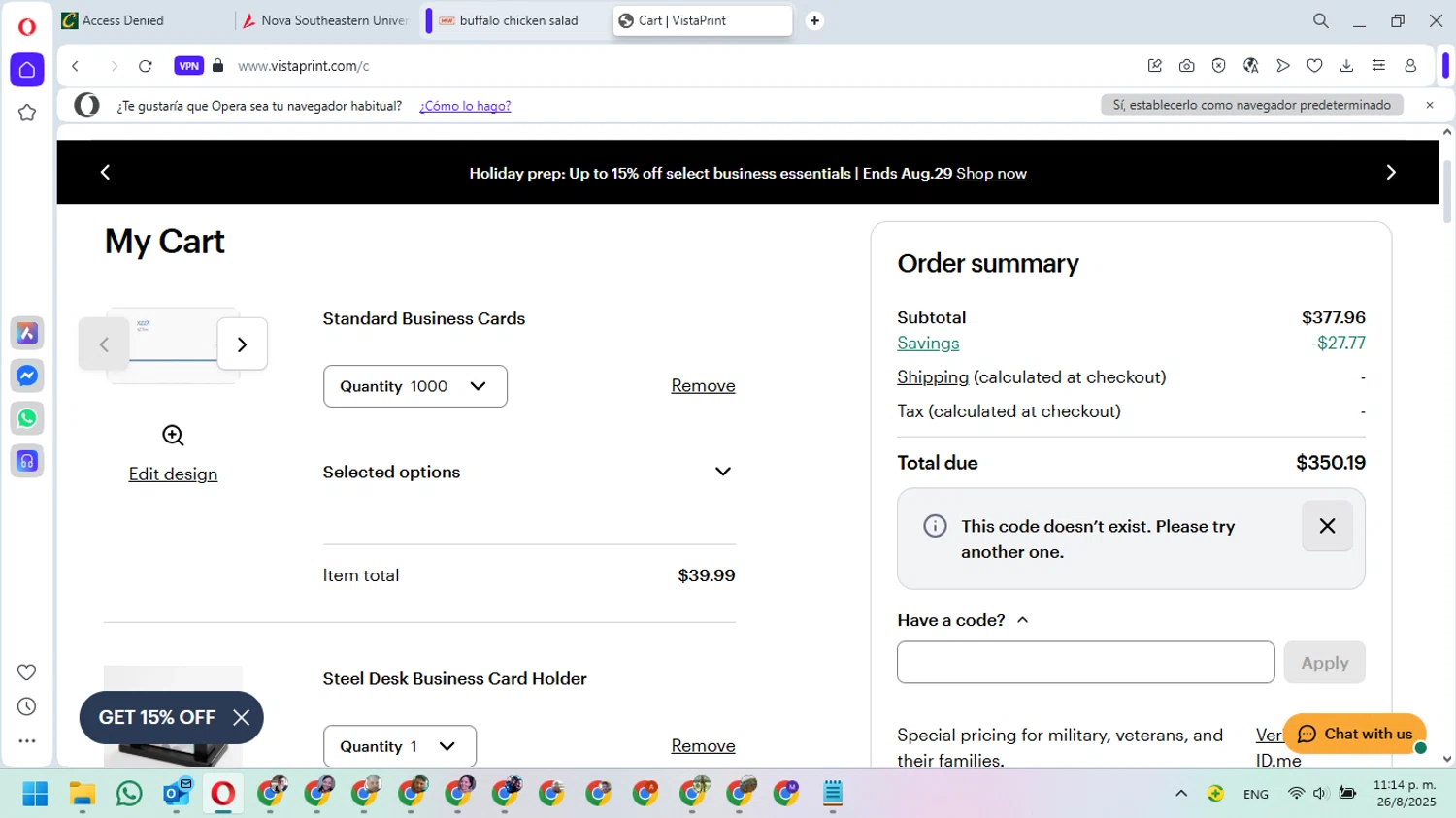1456x818 pixels.
Task: Click the promo code input field
Action: [1085, 662]
